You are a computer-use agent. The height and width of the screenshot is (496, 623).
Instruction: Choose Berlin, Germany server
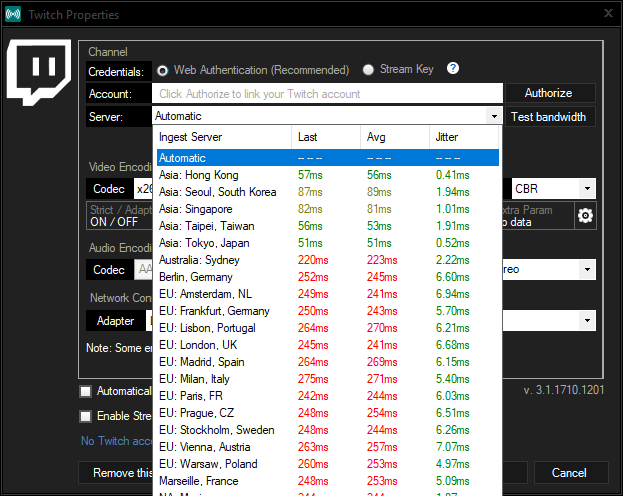(x=328, y=277)
